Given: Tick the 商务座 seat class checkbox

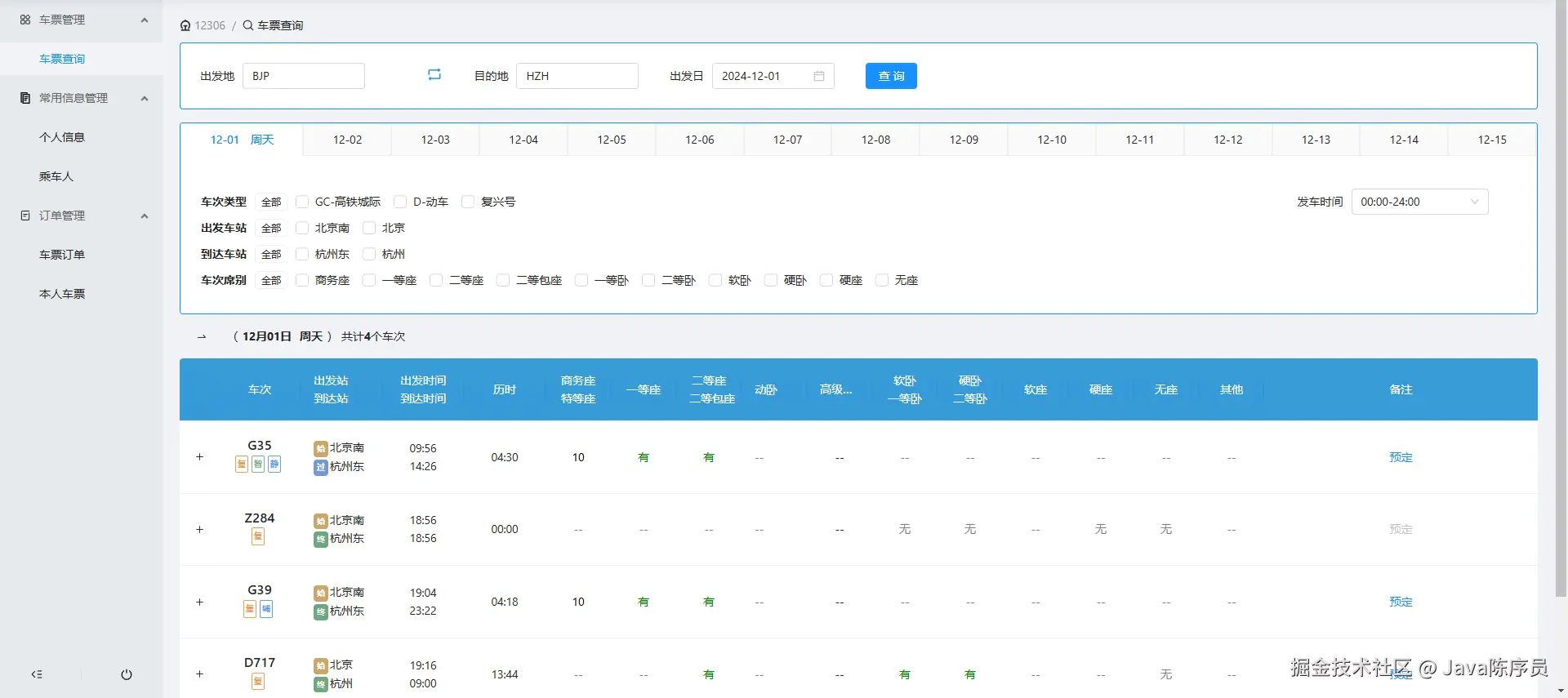Looking at the screenshot, I should point(302,280).
